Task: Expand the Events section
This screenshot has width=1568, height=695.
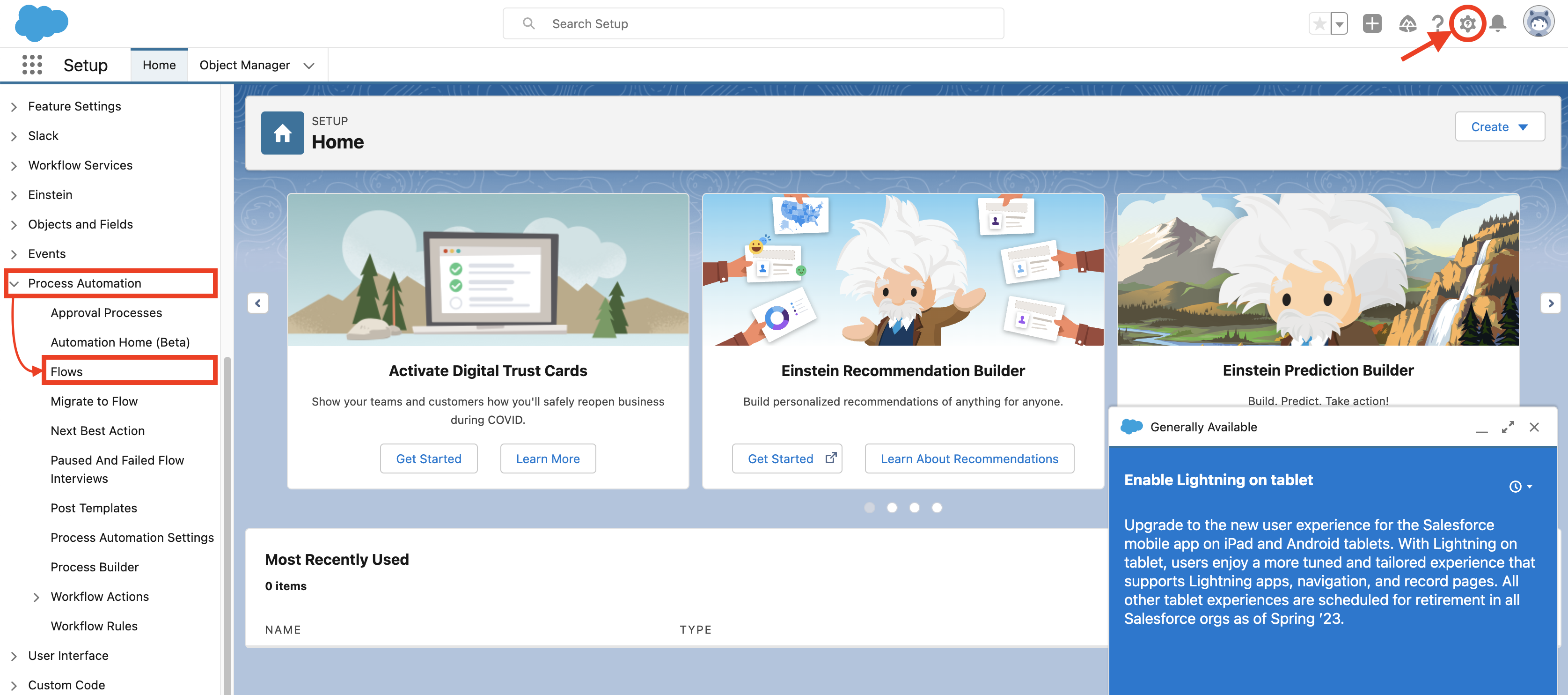Action: (x=14, y=255)
